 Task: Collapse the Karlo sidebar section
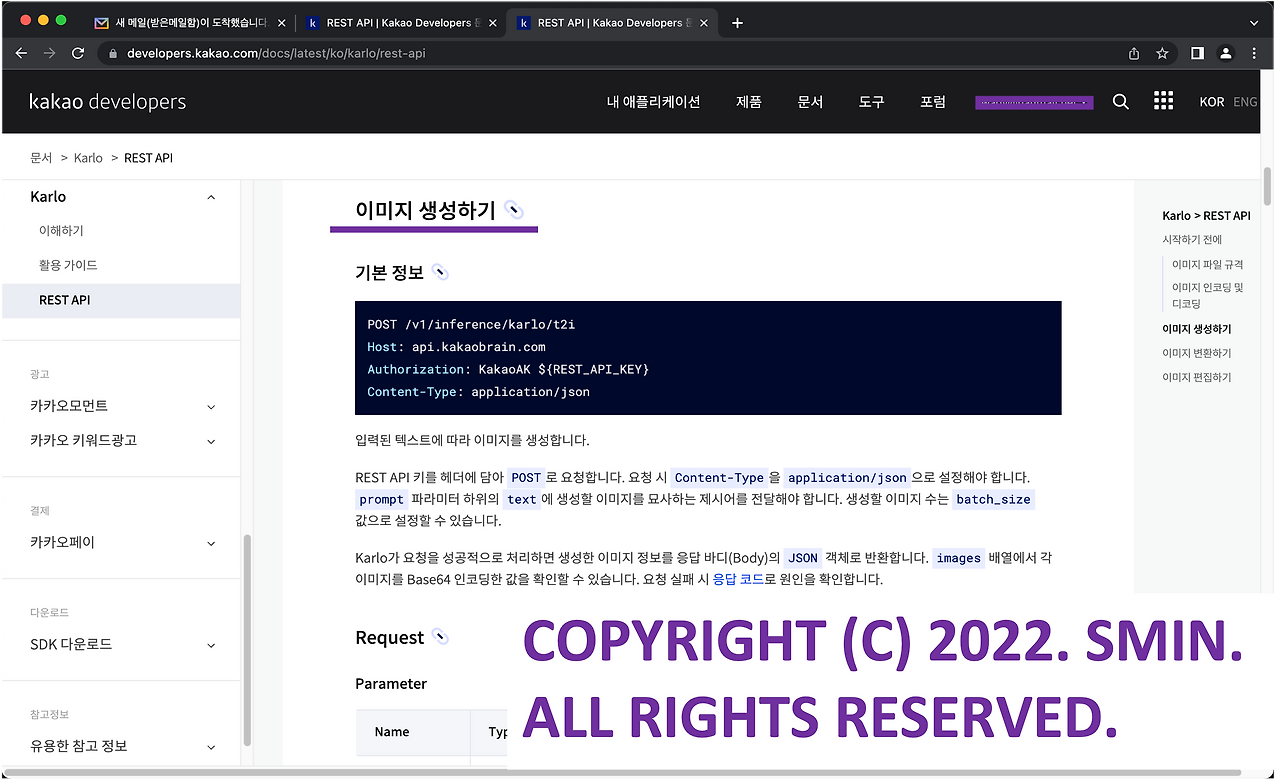coord(211,197)
